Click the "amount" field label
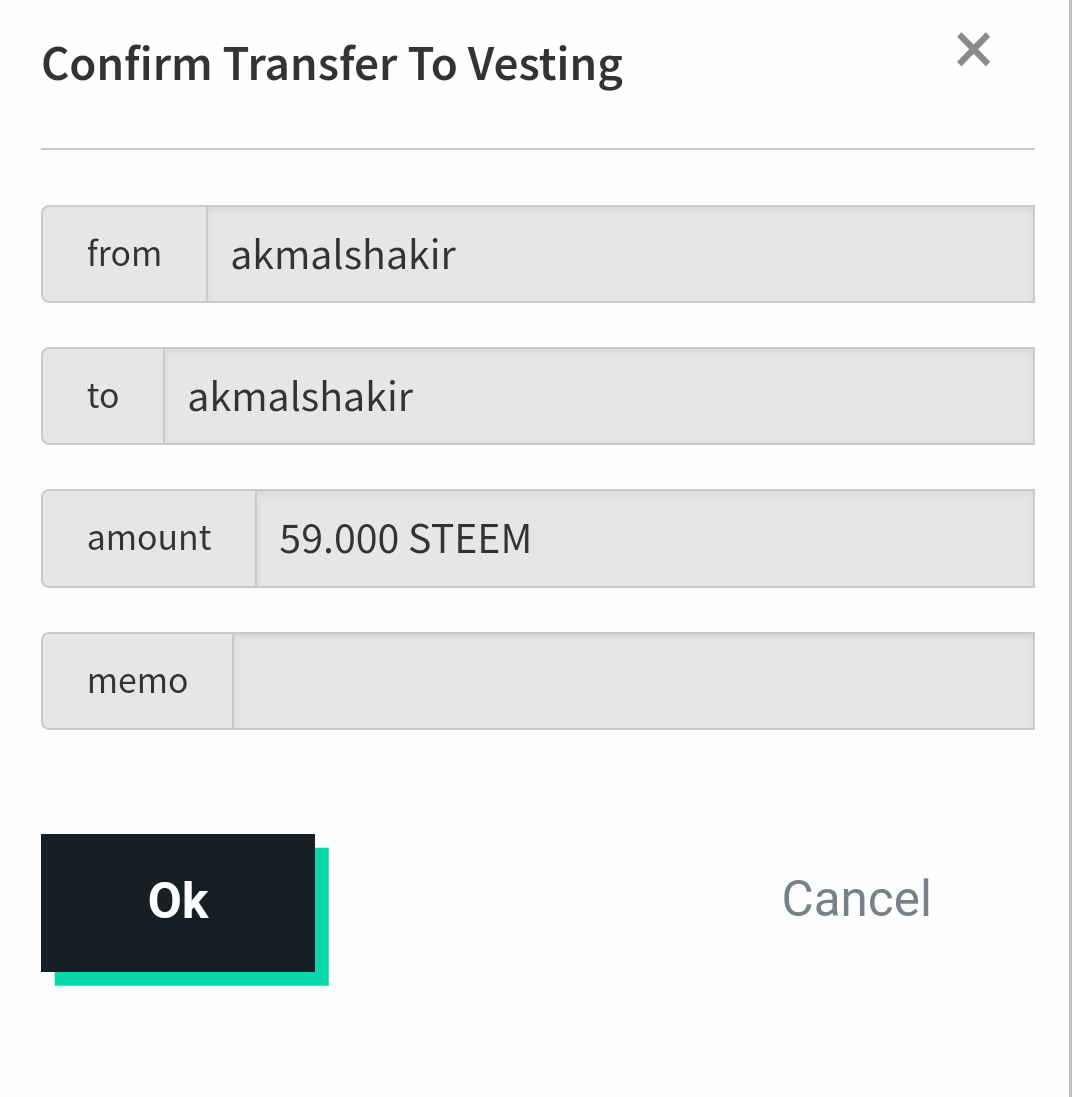1072x1097 pixels. pos(149,538)
